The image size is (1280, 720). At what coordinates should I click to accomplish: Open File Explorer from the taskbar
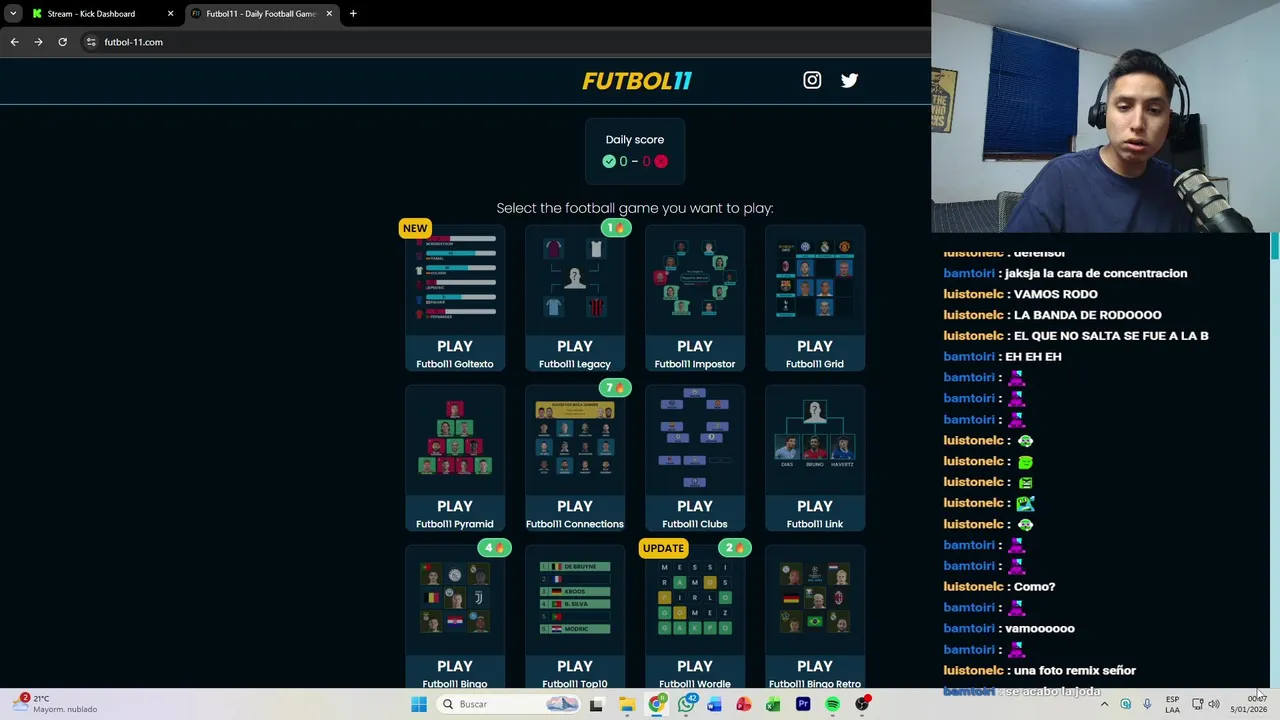(627, 704)
